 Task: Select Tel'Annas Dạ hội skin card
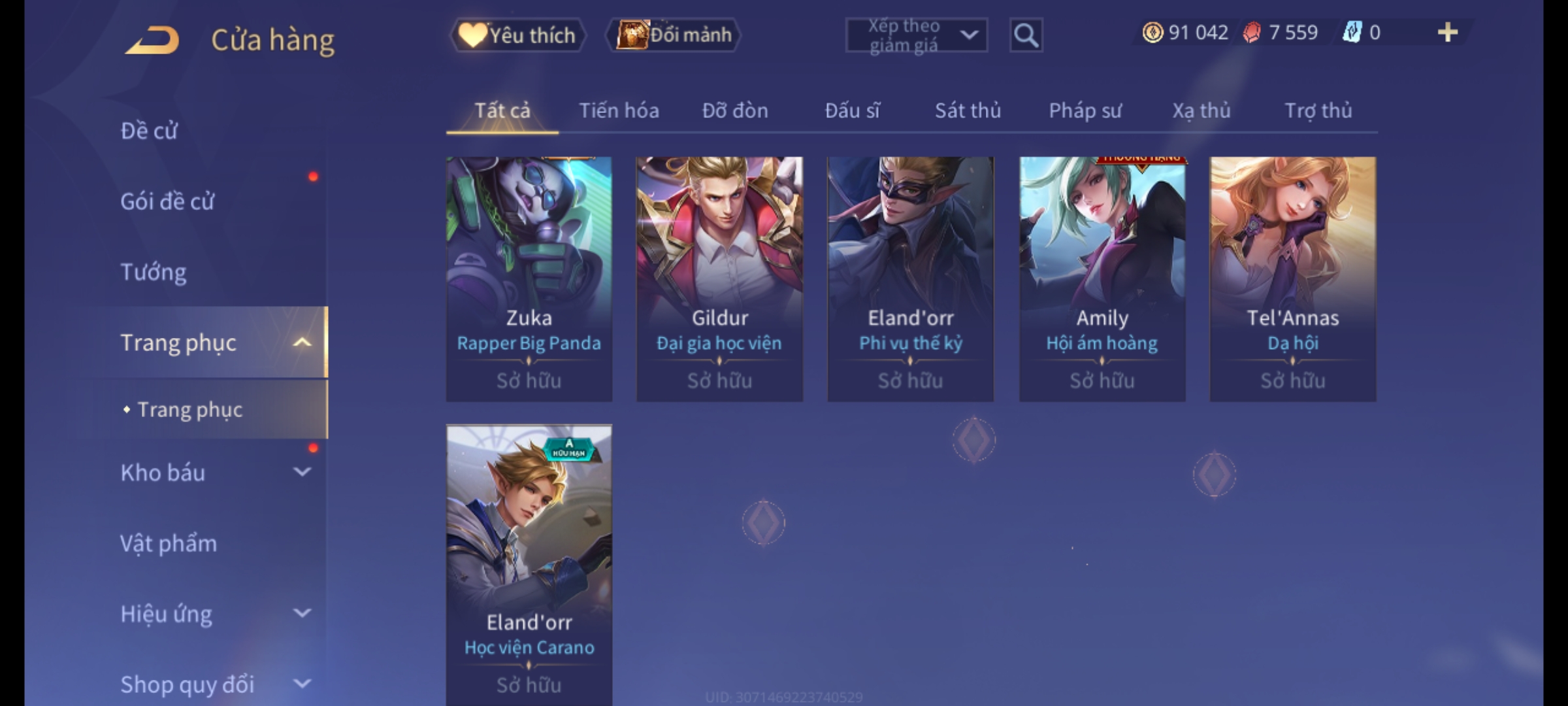pos(1293,279)
